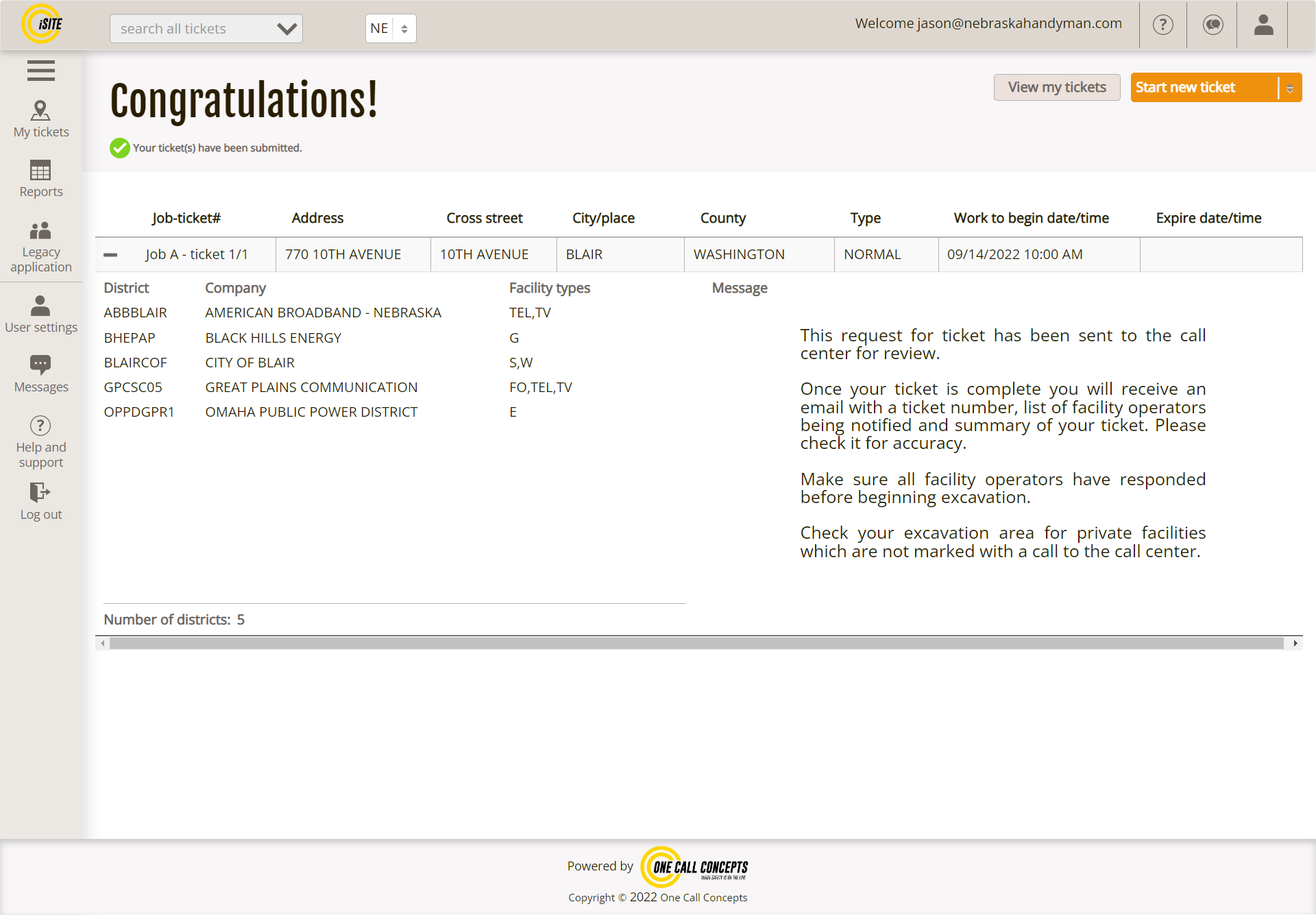Select the Legacy application menu label
This screenshot has height=915, width=1316.
[41, 260]
